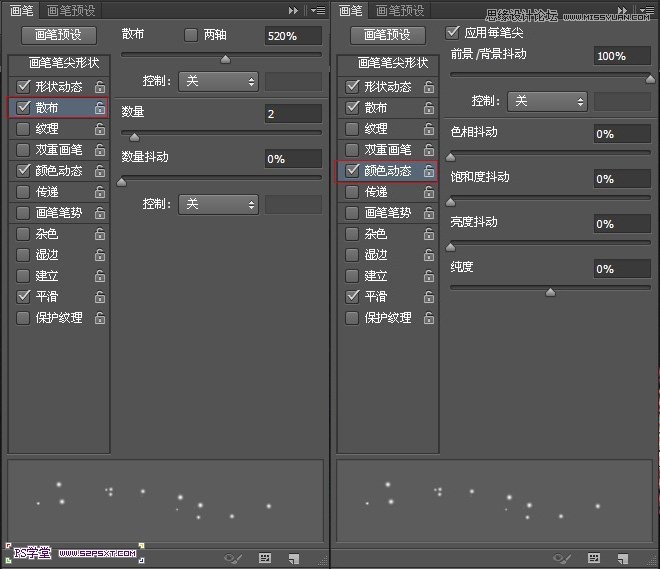Toggle lock icon for 散布 in left panel
660x569 pixels.
pyautogui.click(x=100, y=108)
